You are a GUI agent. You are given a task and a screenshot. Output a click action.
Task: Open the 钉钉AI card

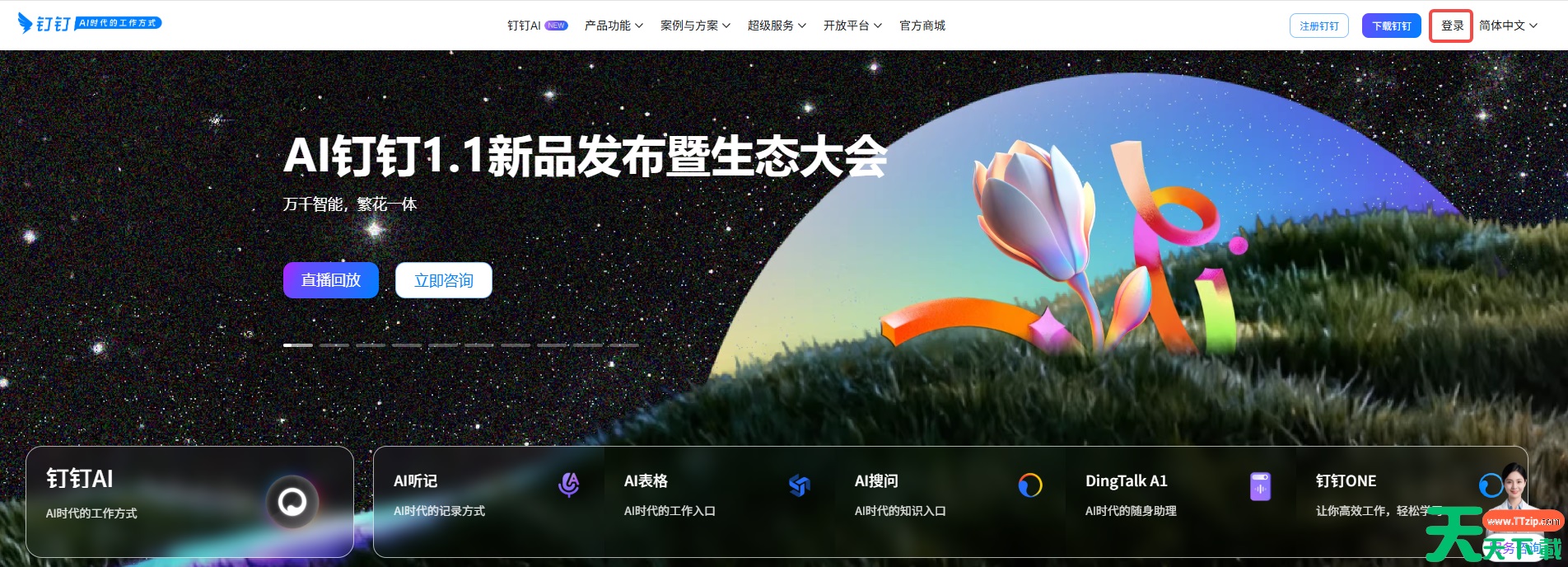tap(190, 502)
